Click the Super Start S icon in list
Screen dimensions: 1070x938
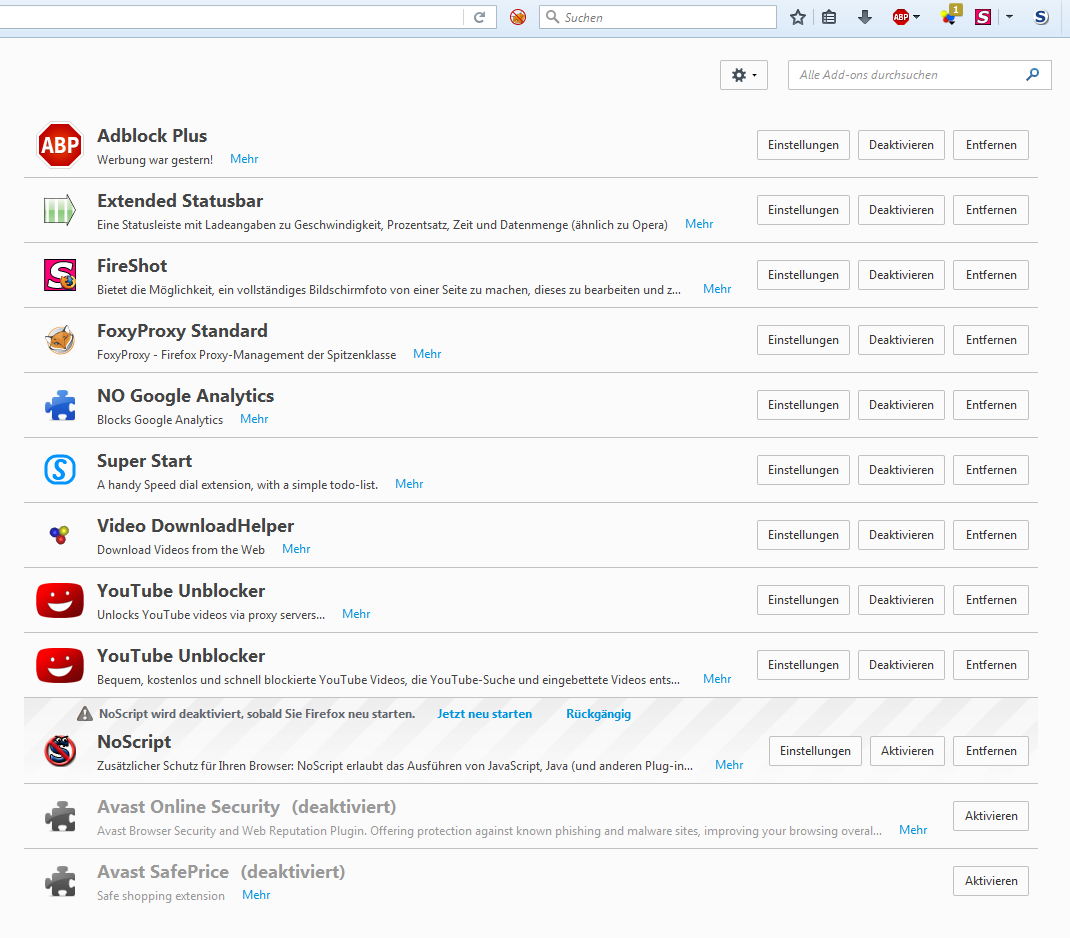pos(60,470)
